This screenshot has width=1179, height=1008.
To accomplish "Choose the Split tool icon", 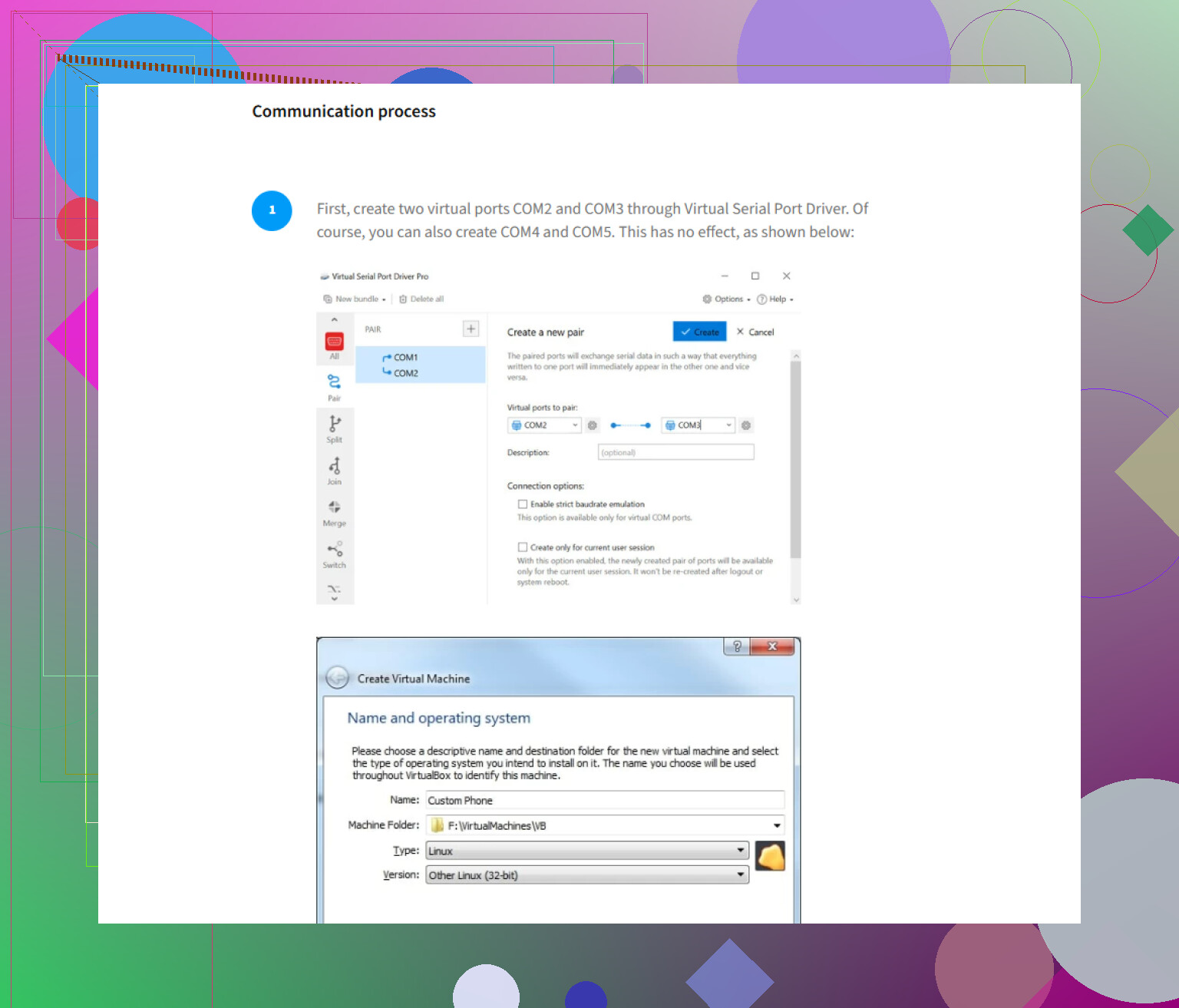I will click(334, 425).
